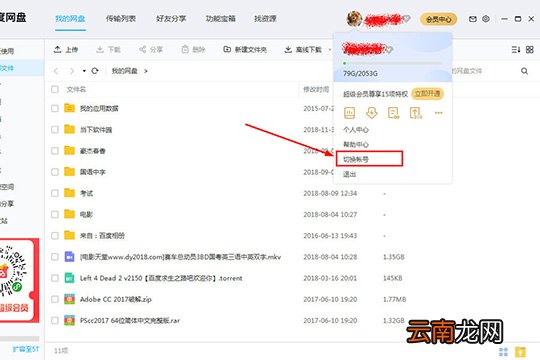Image resolution: width=540 pixels, height=360 pixels.
Task: Click the folder icon of 考试
Action: pyautogui.click(x=69, y=193)
